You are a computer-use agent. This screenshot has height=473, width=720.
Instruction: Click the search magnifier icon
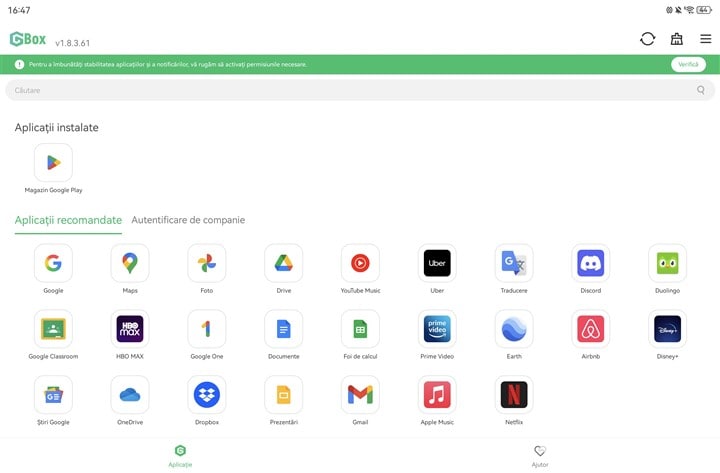point(701,90)
